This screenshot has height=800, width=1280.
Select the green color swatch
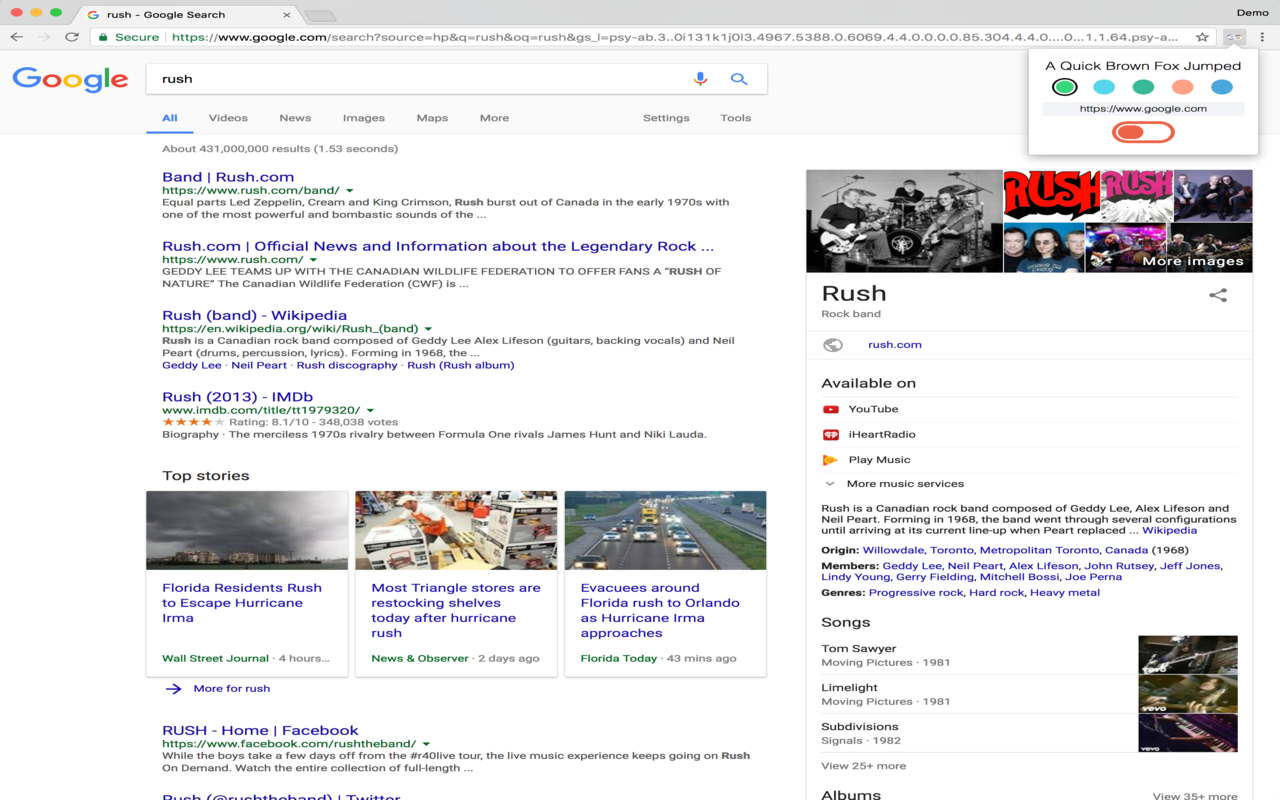pos(1065,88)
